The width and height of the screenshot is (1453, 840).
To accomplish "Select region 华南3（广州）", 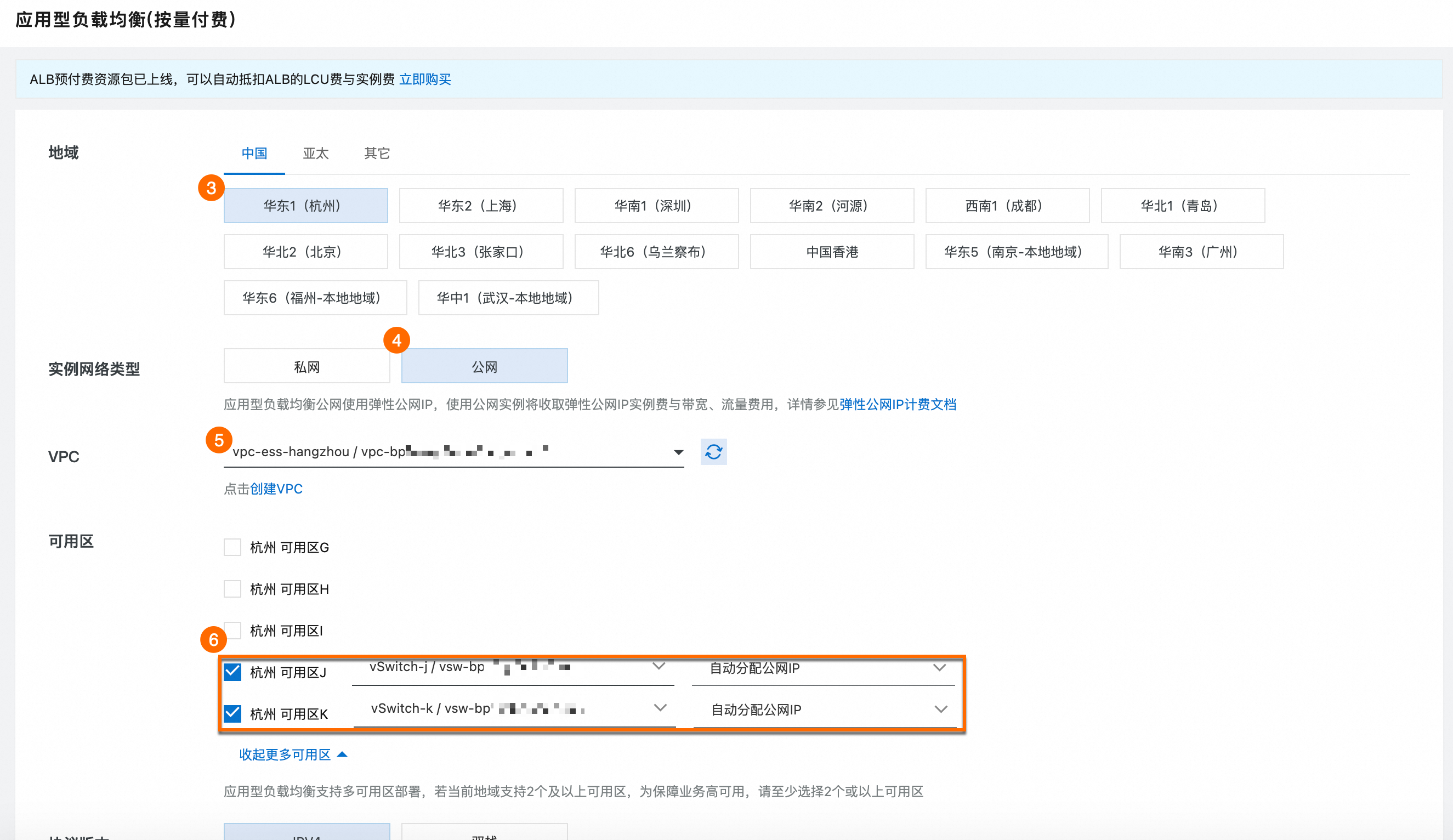I will 1202,251.
